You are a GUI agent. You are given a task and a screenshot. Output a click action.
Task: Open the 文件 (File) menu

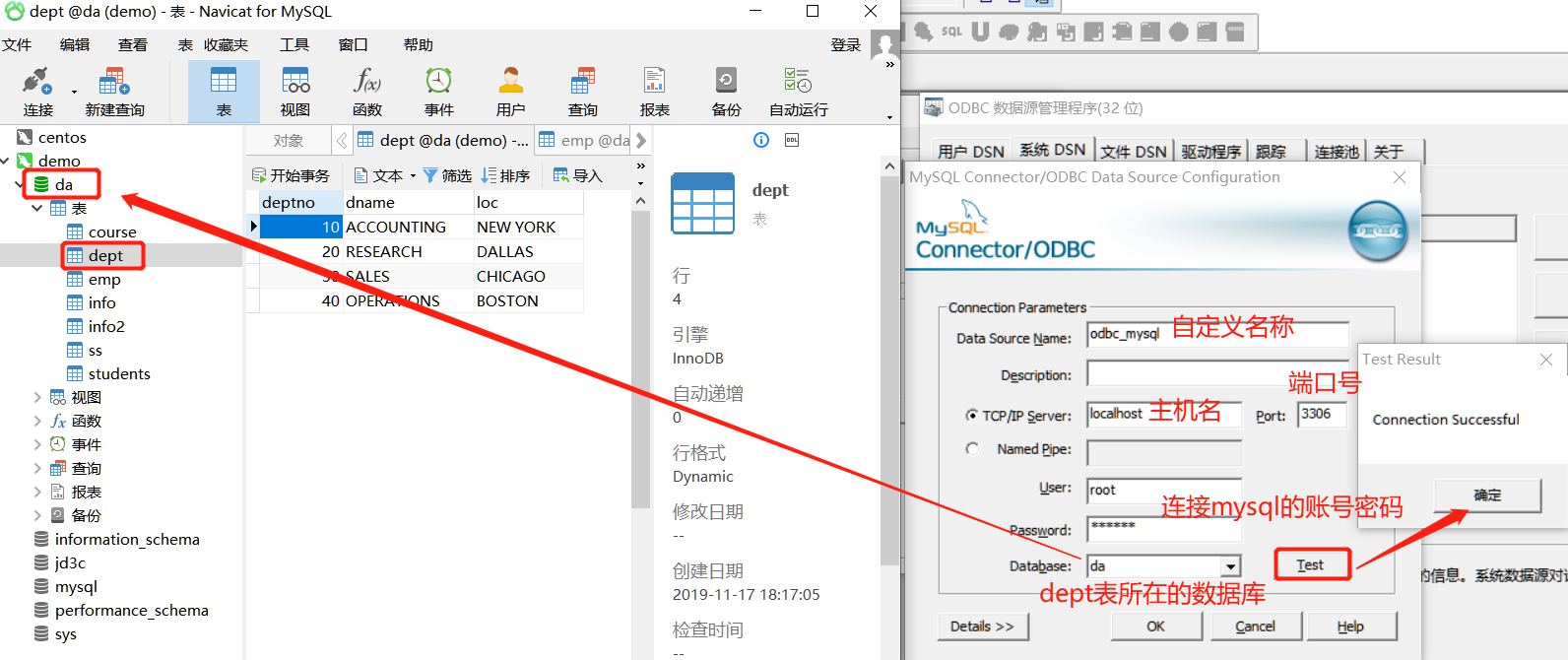click(x=17, y=44)
